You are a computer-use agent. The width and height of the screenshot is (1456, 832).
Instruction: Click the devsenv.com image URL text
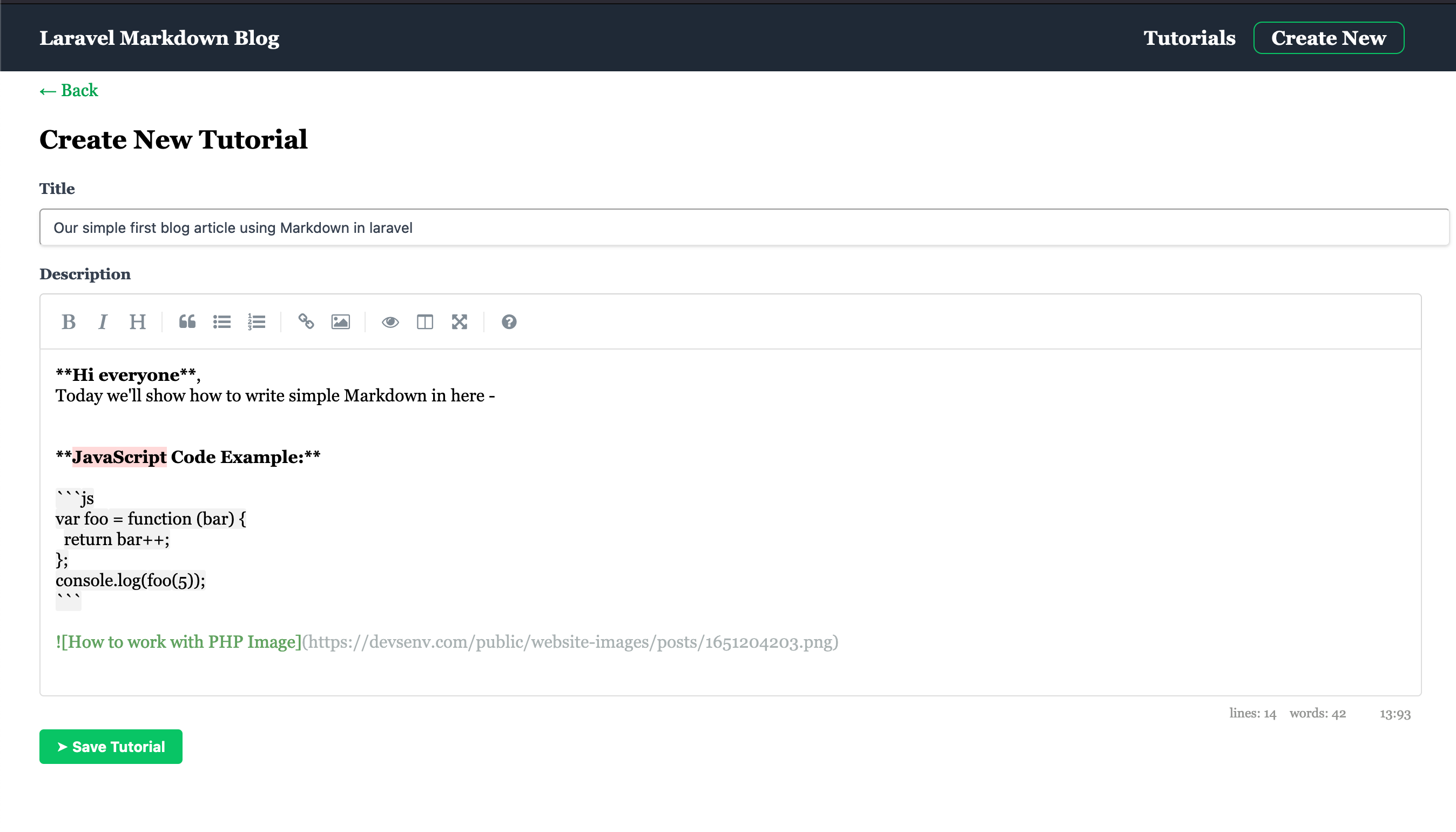[570, 642]
